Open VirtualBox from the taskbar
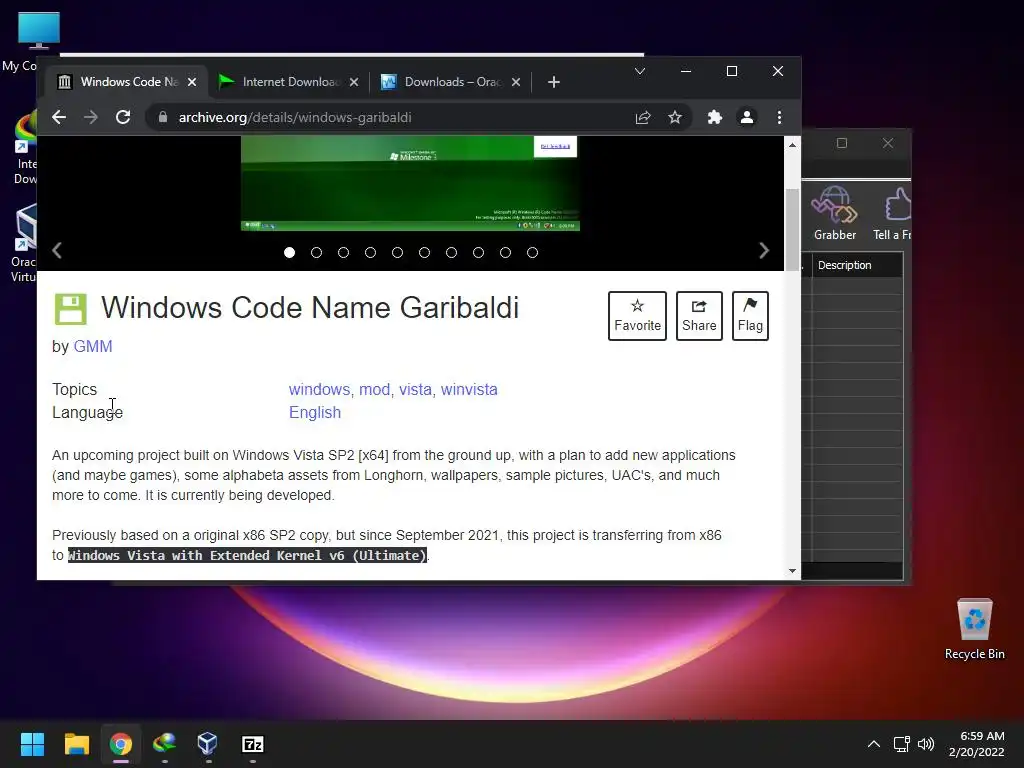The width and height of the screenshot is (1024, 768). (x=208, y=744)
